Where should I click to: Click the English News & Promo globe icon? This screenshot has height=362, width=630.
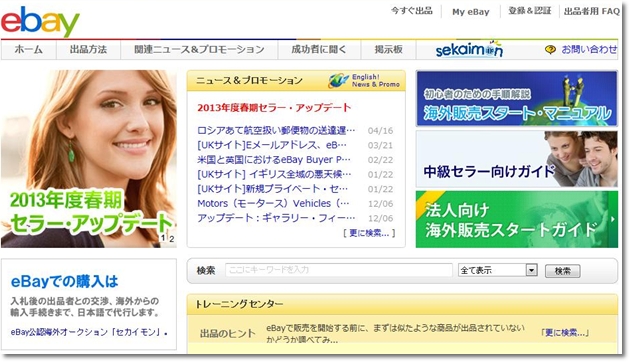click(x=338, y=80)
